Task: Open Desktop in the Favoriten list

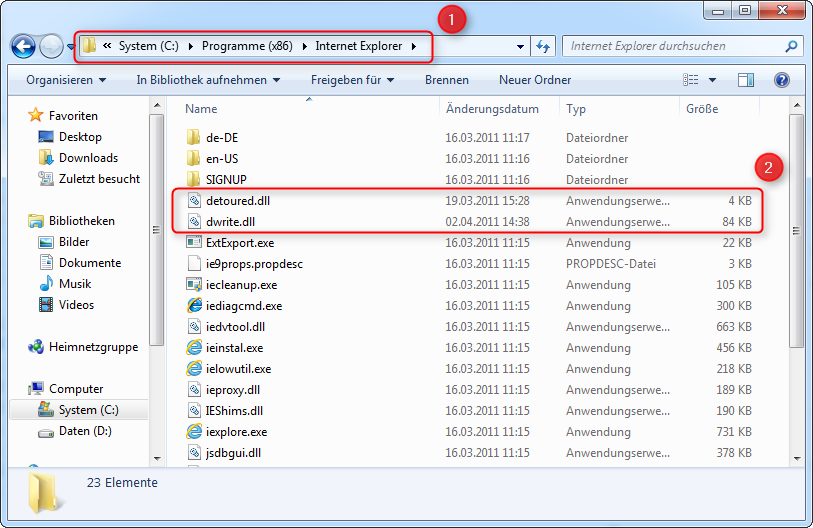Action: click(x=80, y=137)
